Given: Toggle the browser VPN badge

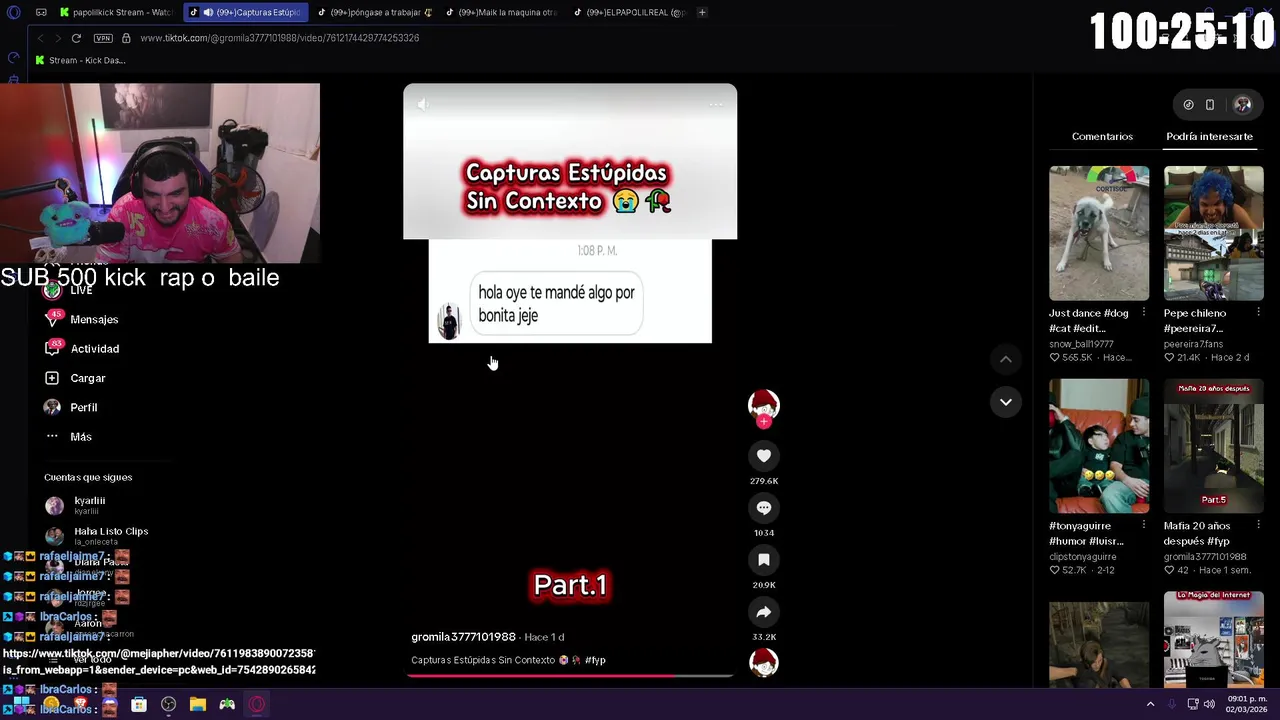Looking at the screenshot, I should point(103,38).
